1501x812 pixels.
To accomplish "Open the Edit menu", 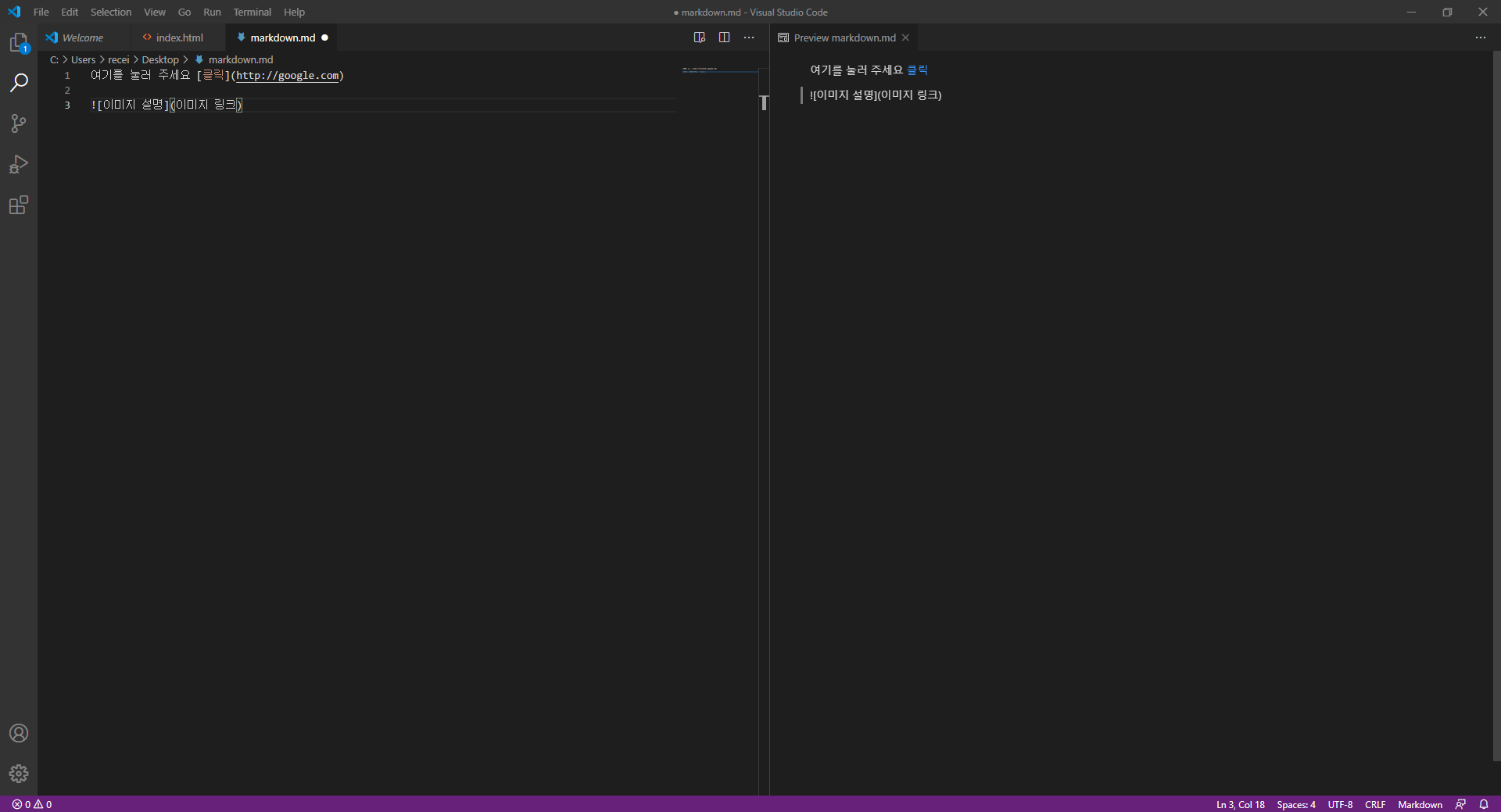I will (x=70, y=12).
